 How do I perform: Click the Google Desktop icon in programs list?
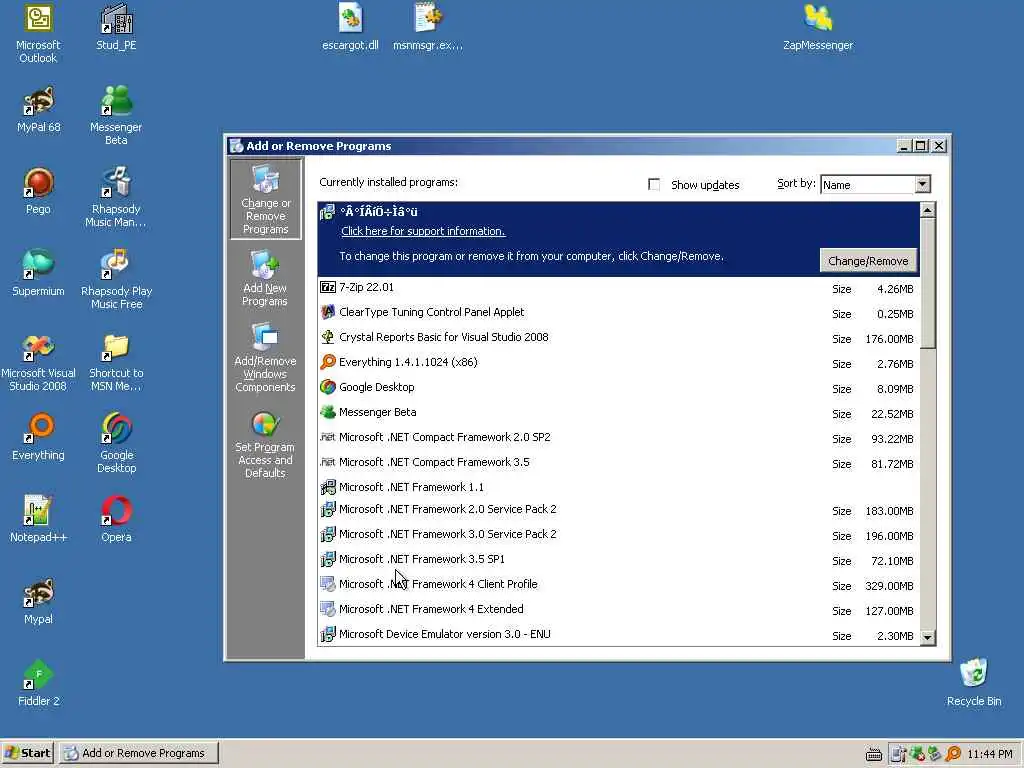coord(328,387)
